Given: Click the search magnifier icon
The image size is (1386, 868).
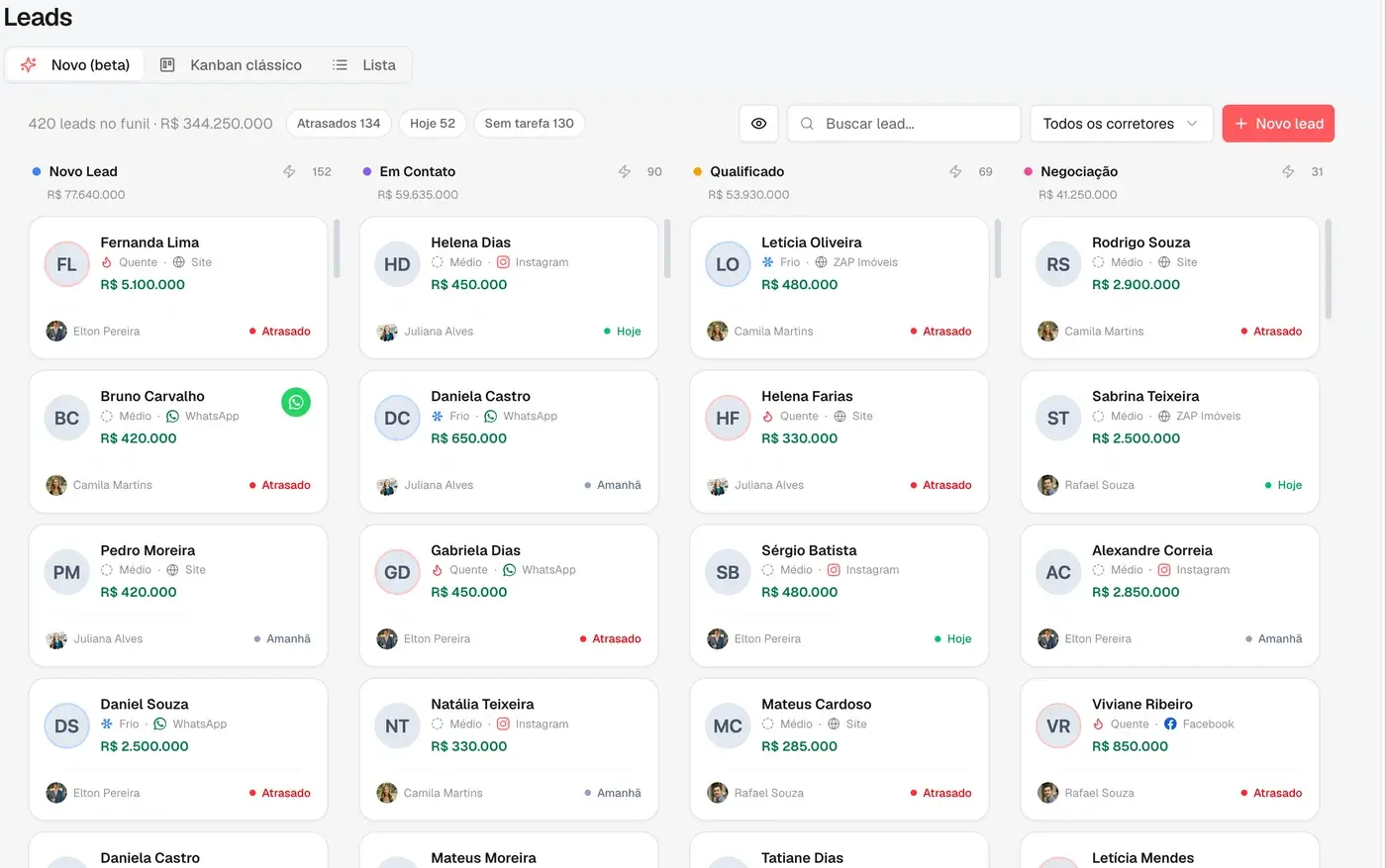Looking at the screenshot, I should tap(807, 124).
